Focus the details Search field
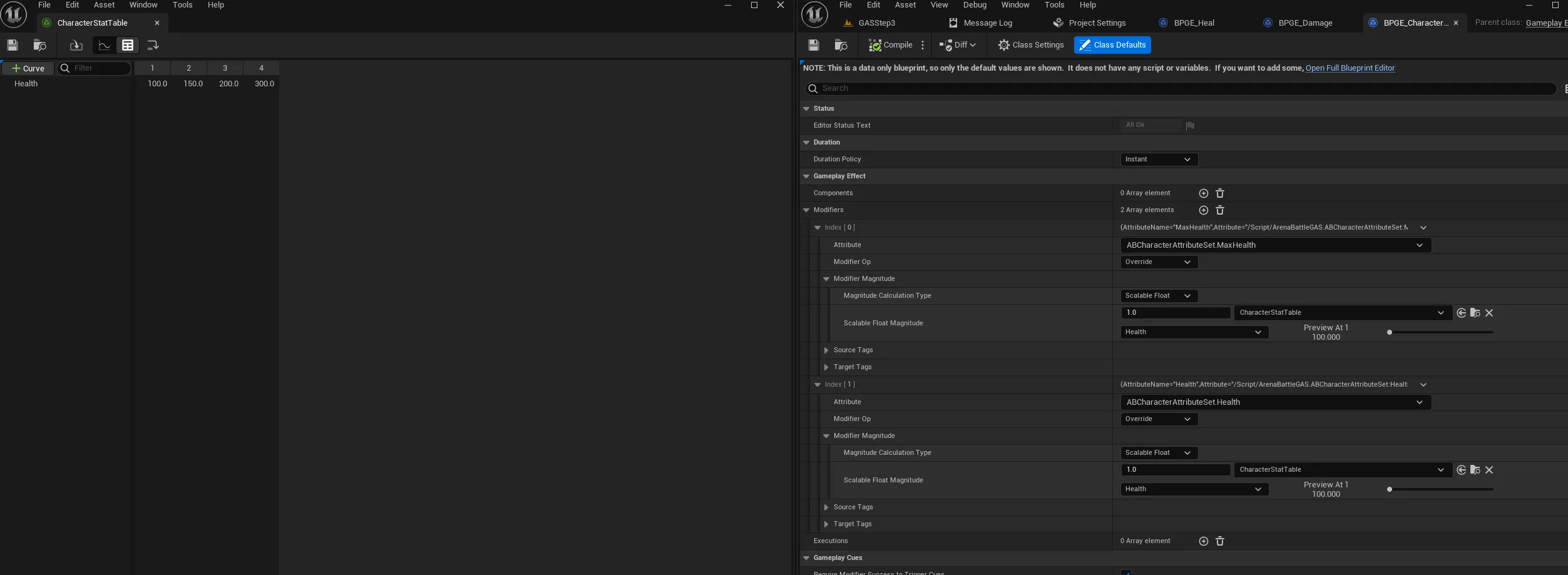The width and height of the screenshot is (1568, 575). [1181, 88]
